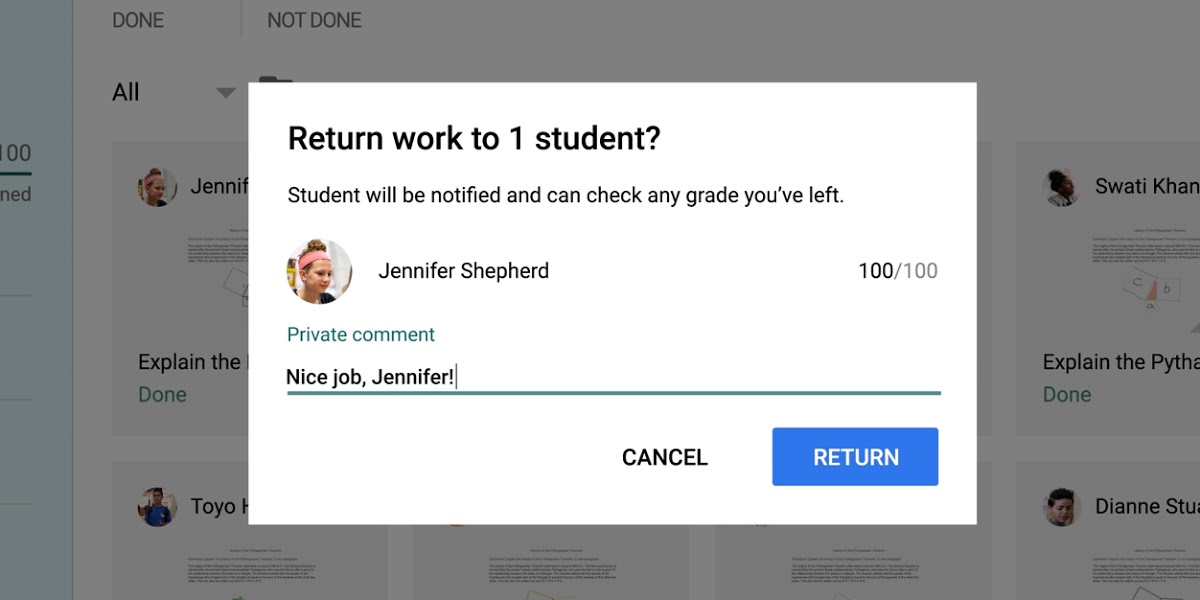Click Swati Khan's profile avatar
The width and height of the screenshot is (1200, 600).
[1062, 187]
